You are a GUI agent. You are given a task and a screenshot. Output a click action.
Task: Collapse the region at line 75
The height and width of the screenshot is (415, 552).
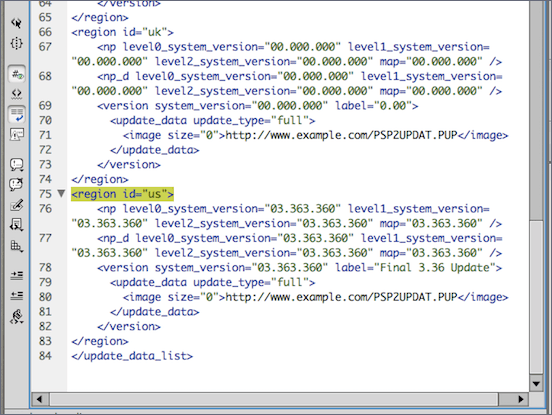coord(61,194)
